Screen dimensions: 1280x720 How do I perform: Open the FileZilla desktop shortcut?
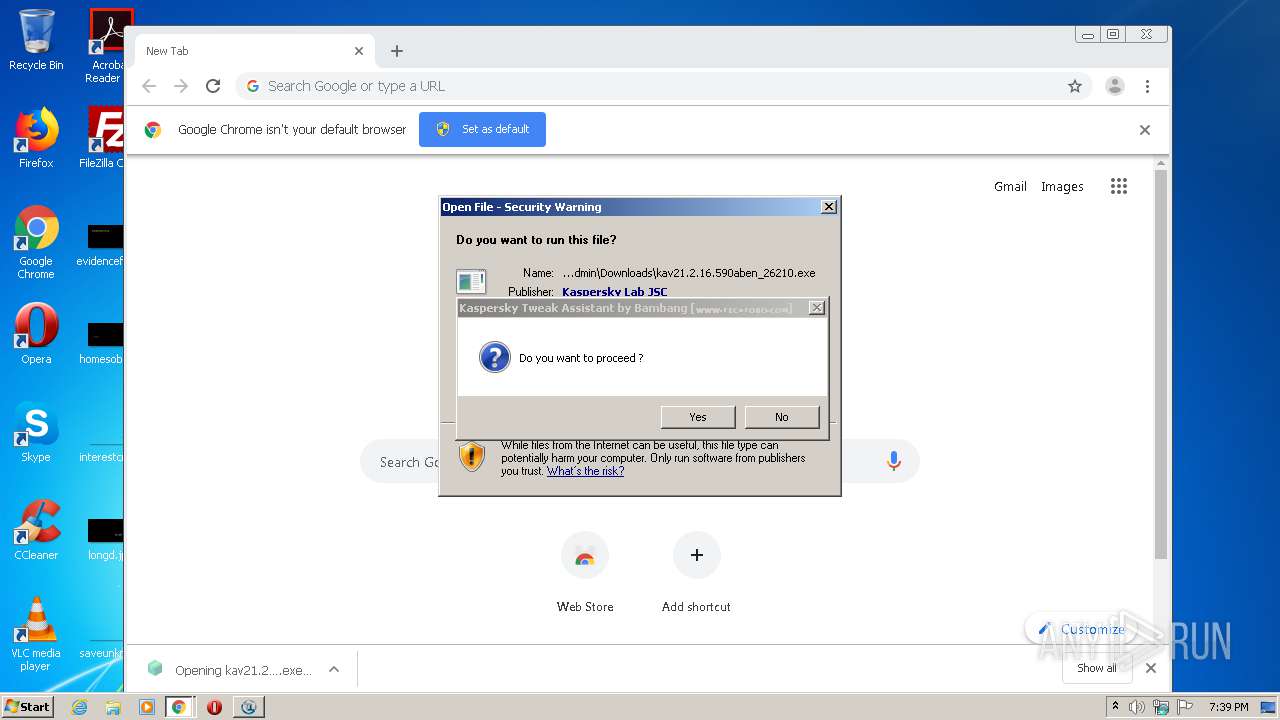pyautogui.click(x=104, y=138)
